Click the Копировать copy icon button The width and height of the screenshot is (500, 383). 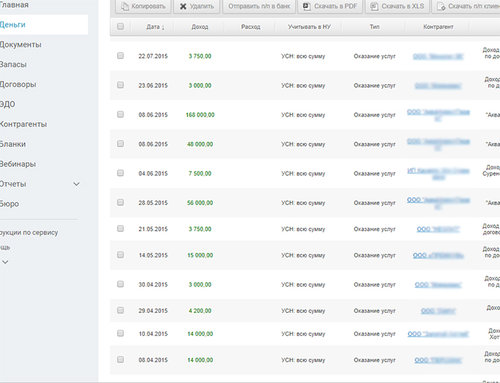tap(125, 6)
